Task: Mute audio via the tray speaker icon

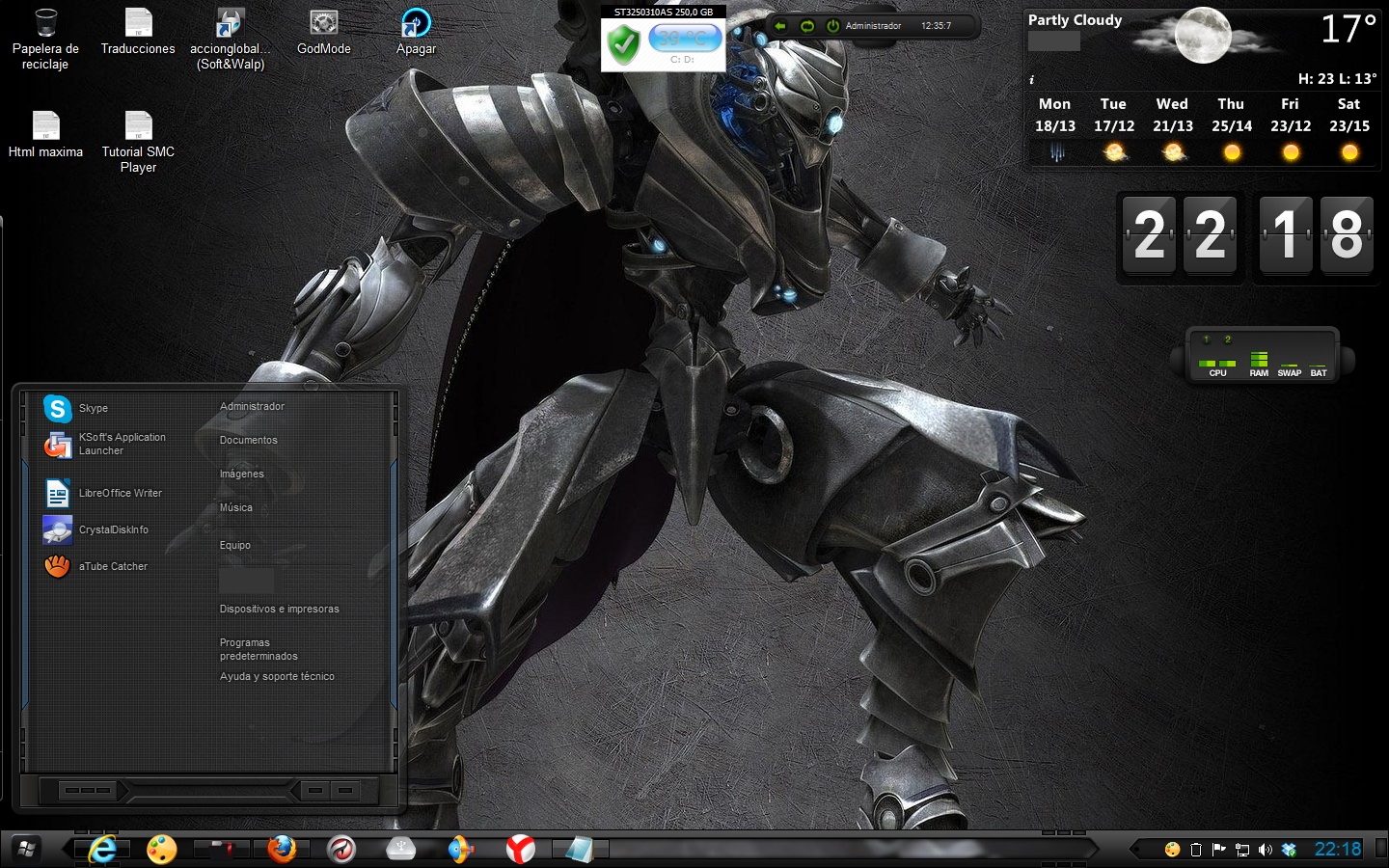Action: click(x=1266, y=850)
